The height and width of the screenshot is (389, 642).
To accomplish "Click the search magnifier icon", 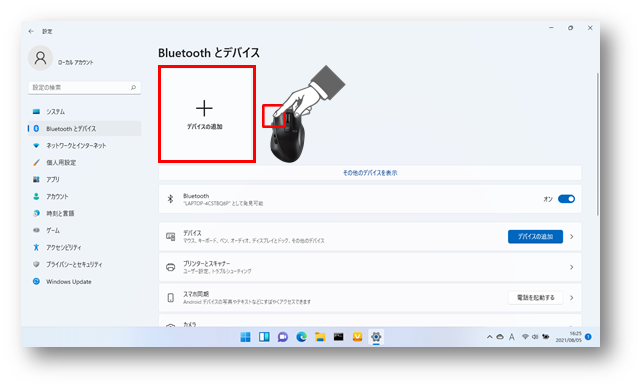I will (133, 87).
